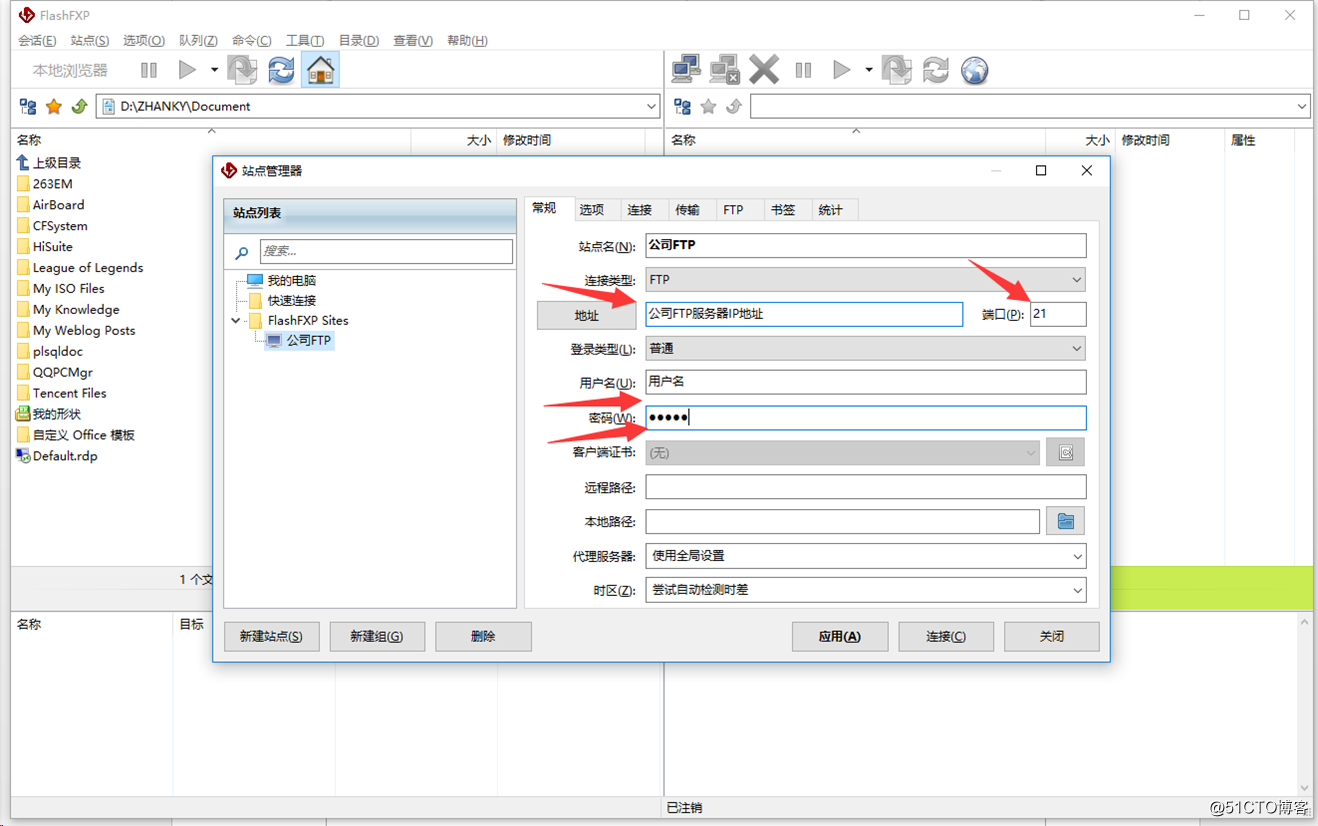Click the 连接(C) button
1318x826 pixels.
tap(946, 636)
